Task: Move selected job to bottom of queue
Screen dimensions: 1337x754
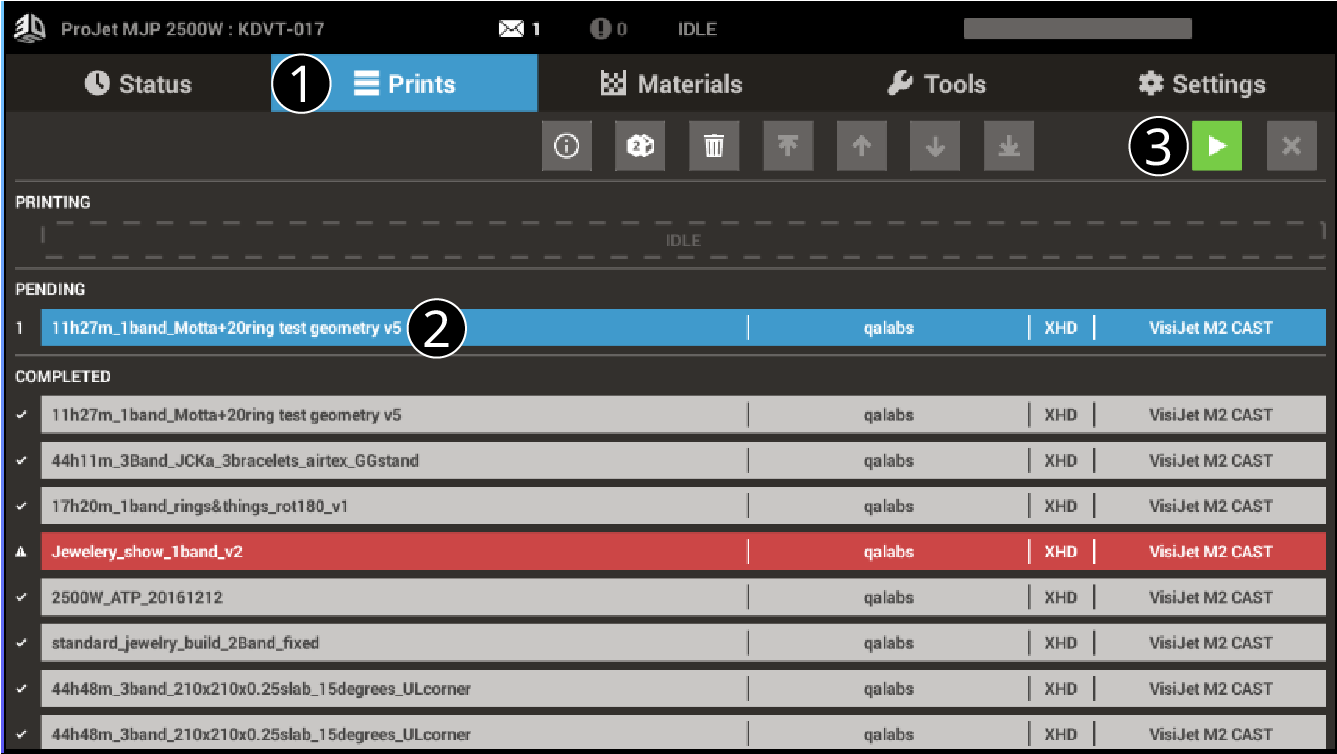Action: 1008,145
